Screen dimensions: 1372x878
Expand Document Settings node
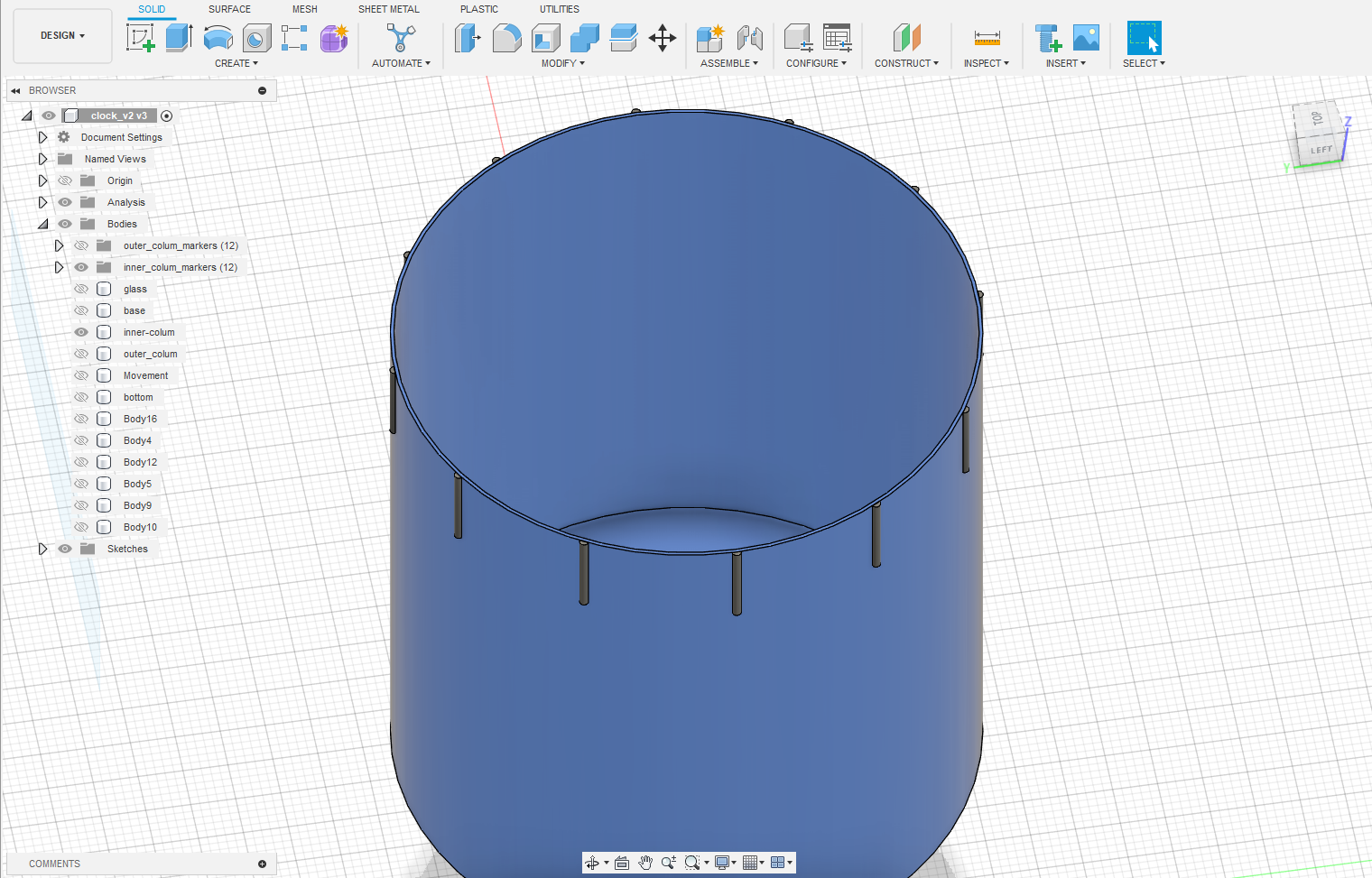(x=42, y=137)
